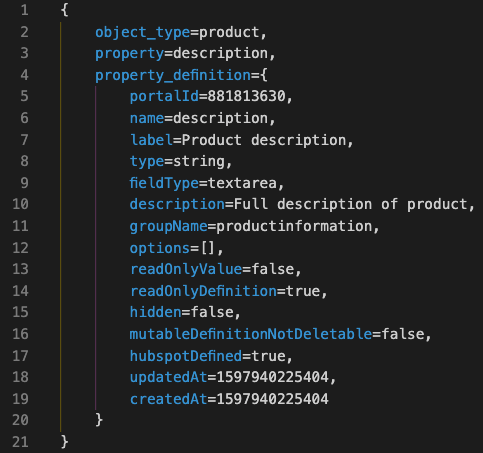Click the mutableDefinitionNotDeletable key
The width and height of the screenshot is (483, 453).
(251, 334)
